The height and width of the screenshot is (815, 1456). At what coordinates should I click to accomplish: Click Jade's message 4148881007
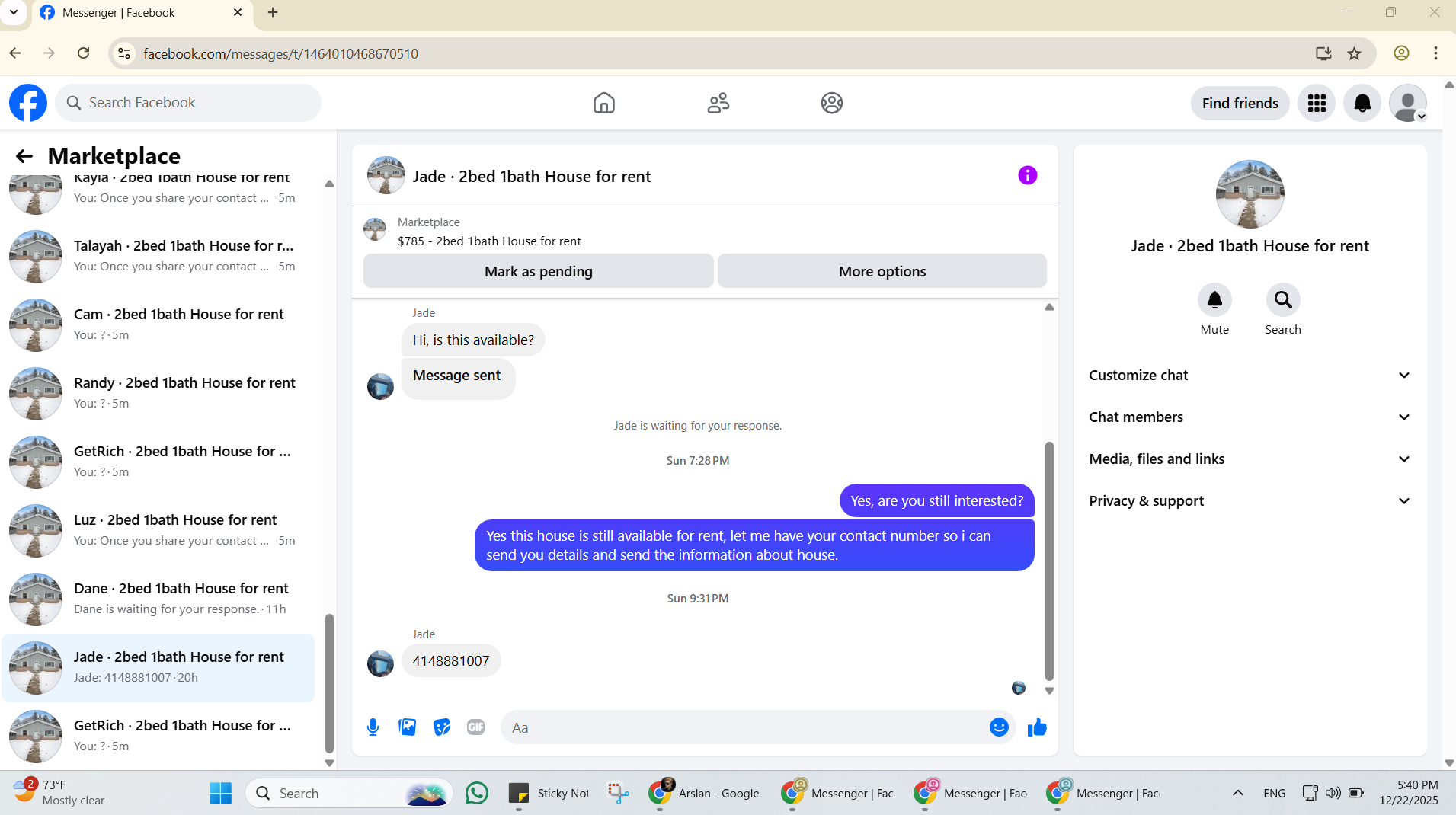coord(451,661)
